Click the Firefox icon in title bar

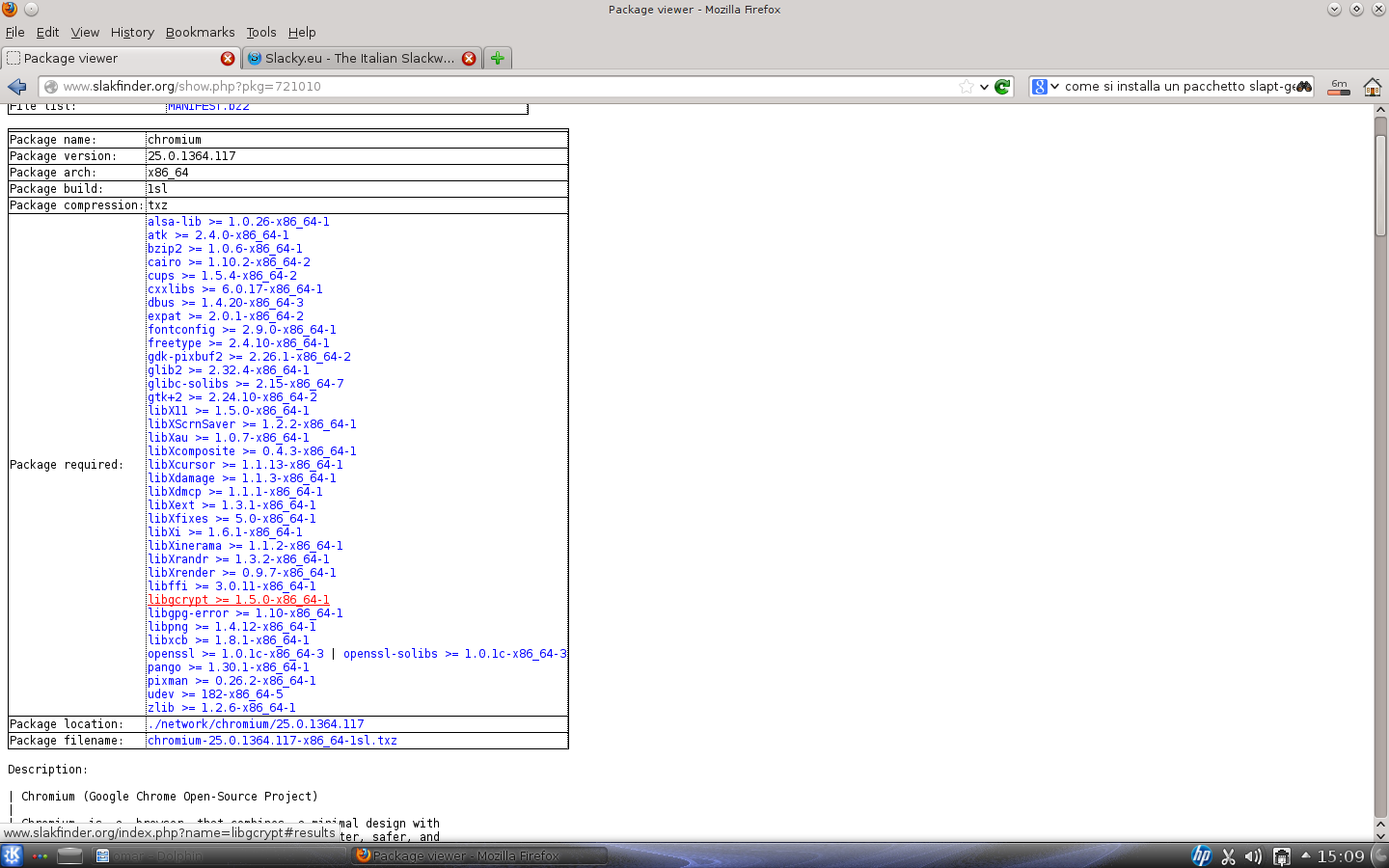tap(10, 9)
